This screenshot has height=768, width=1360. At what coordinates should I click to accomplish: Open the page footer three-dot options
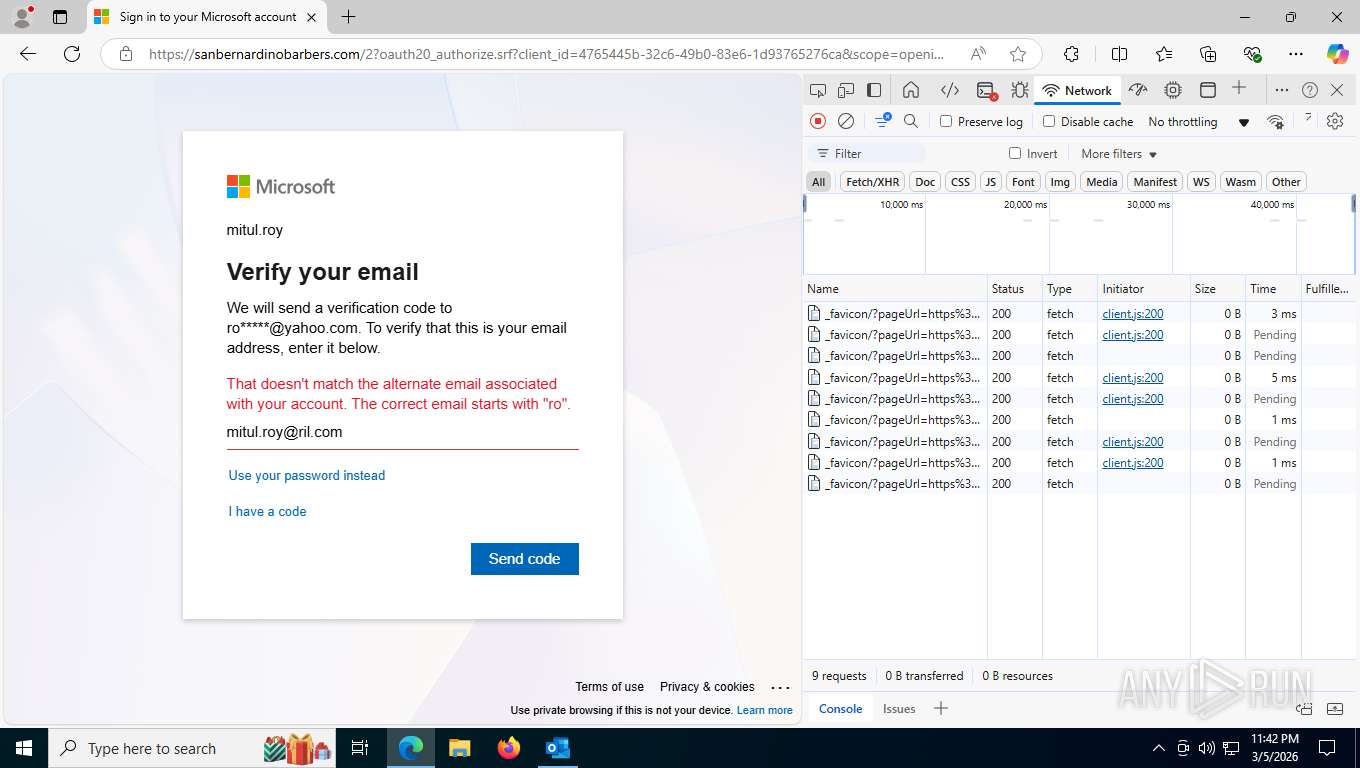pos(781,687)
